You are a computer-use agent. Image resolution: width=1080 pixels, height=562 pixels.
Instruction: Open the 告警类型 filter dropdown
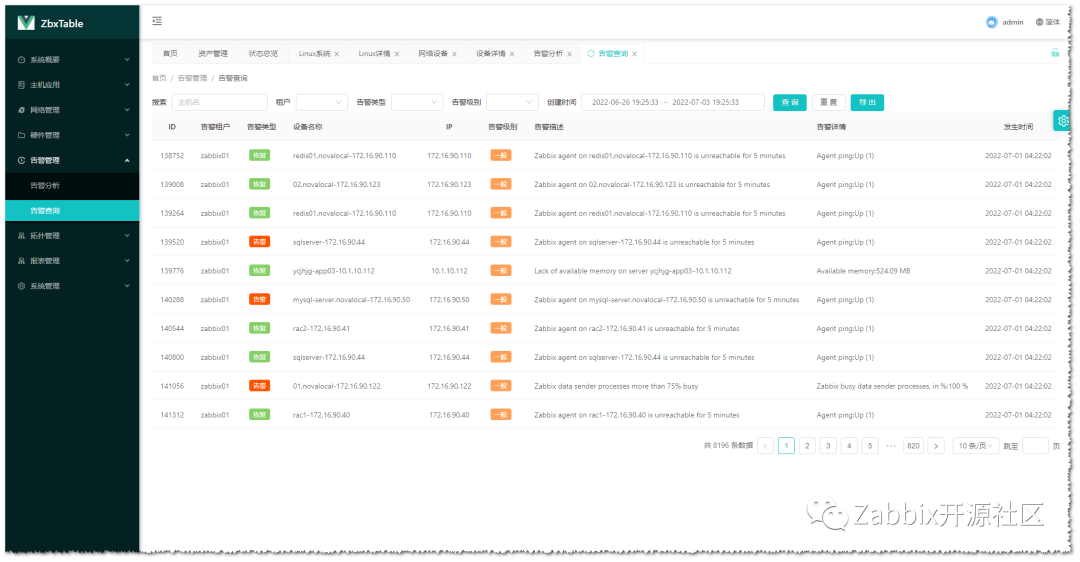[417, 102]
